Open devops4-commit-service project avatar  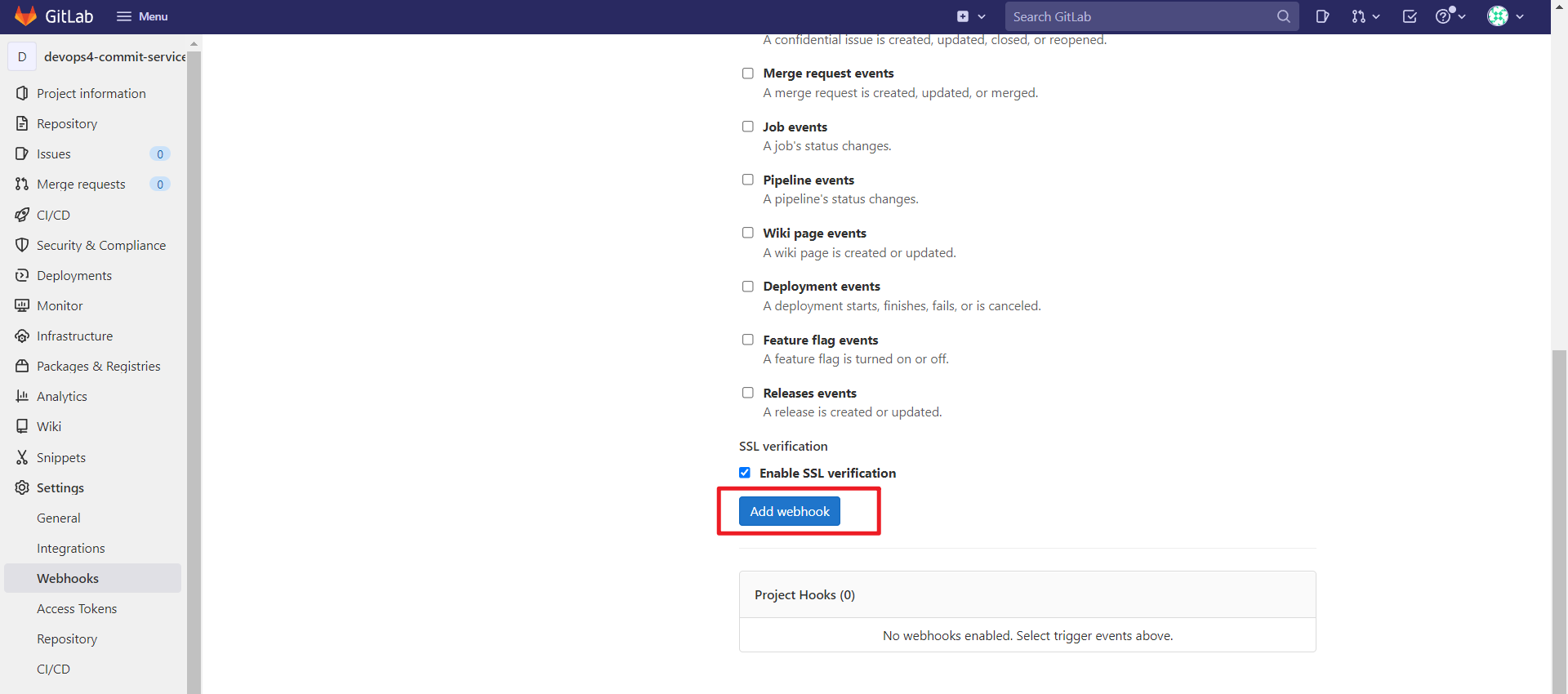(22, 56)
